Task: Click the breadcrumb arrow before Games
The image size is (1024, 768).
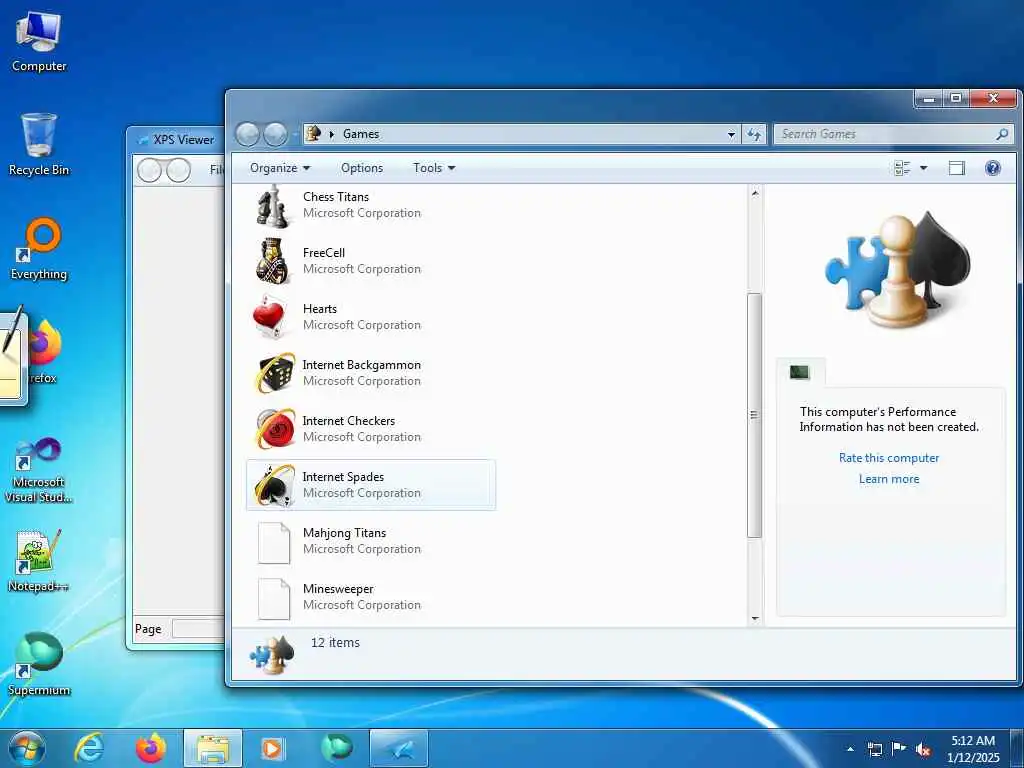Action: point(332,134)
